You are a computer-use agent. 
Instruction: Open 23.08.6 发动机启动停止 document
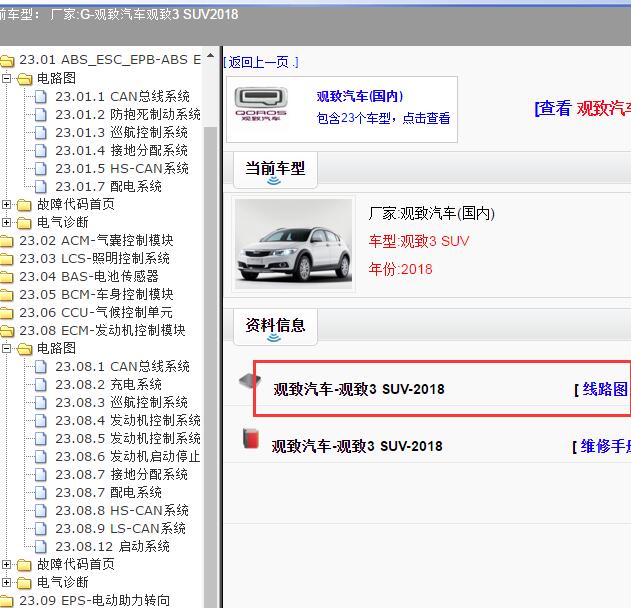click(128, 457)
